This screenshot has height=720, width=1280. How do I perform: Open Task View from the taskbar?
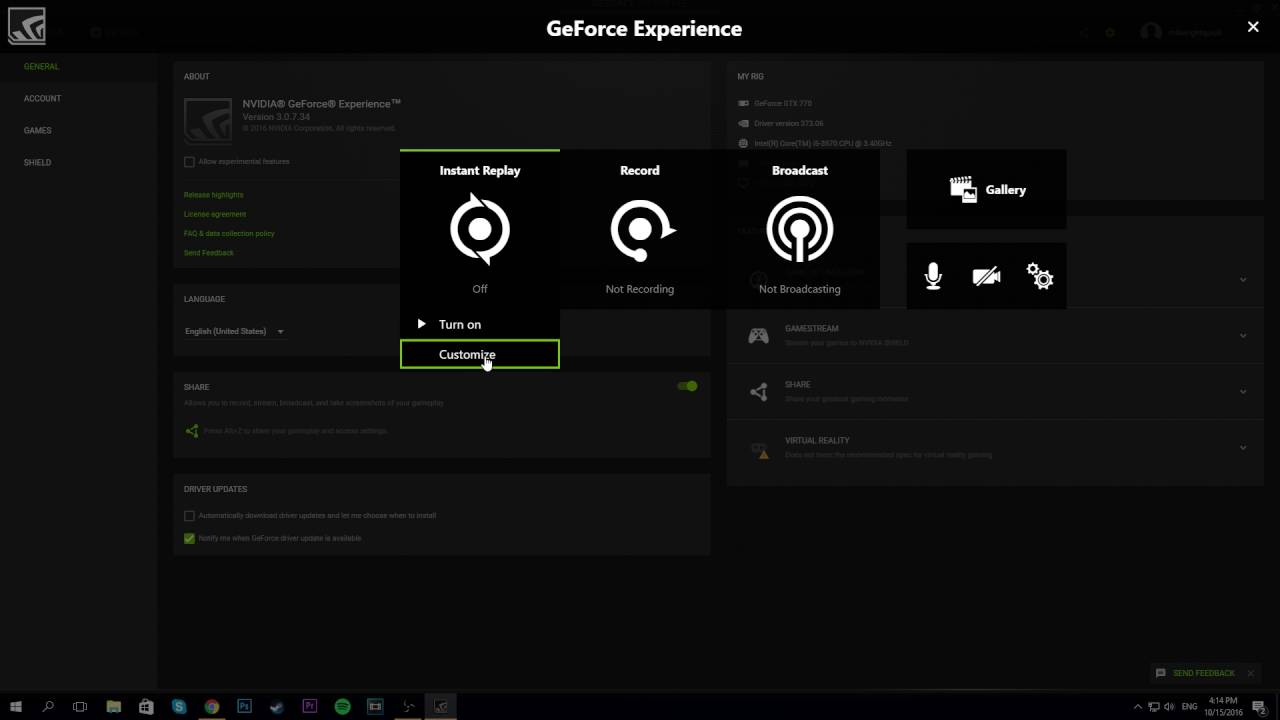[80, 706]
